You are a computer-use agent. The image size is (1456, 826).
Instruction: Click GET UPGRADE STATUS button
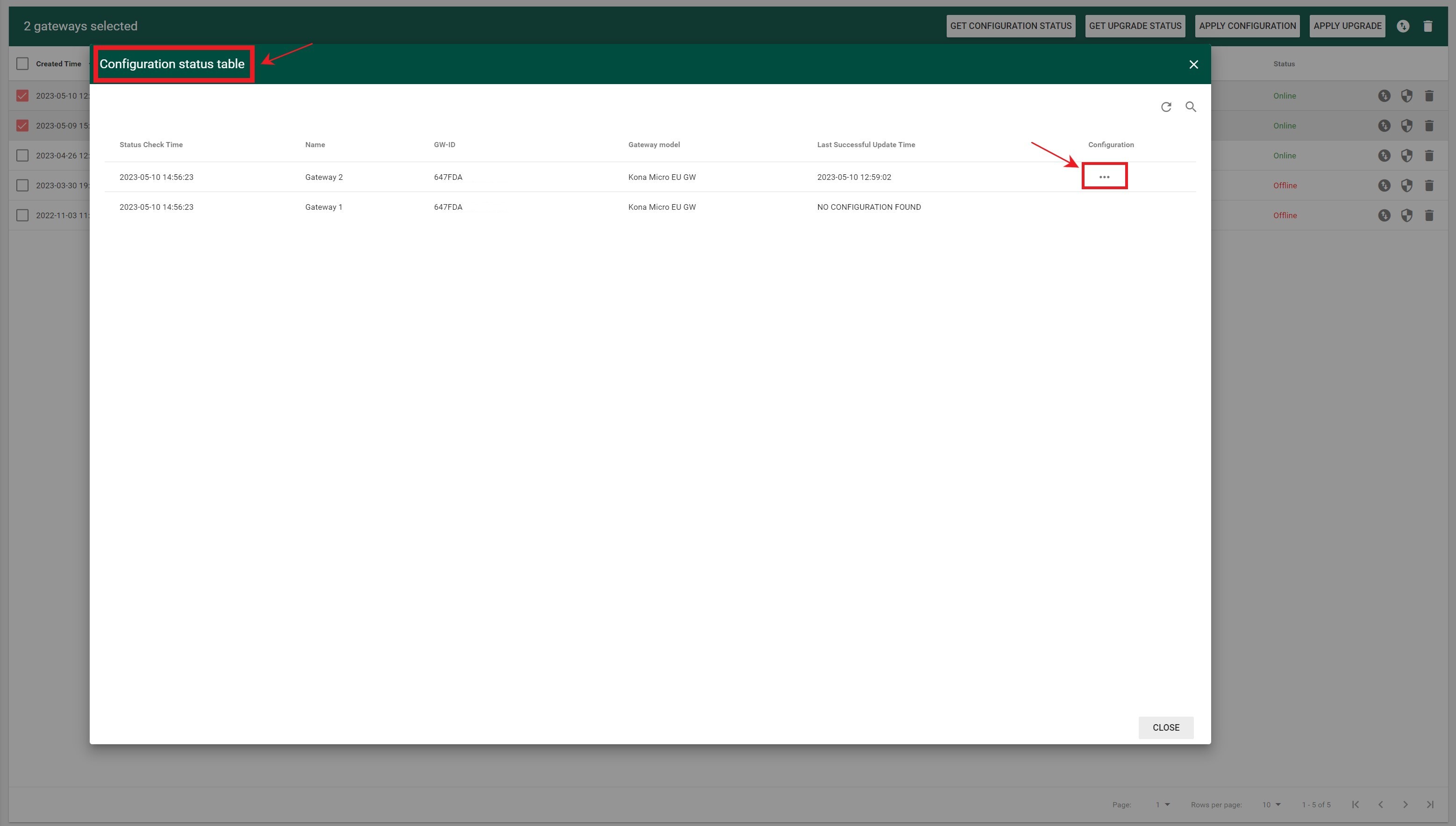pyautogui.click(x=1135, y=26)
